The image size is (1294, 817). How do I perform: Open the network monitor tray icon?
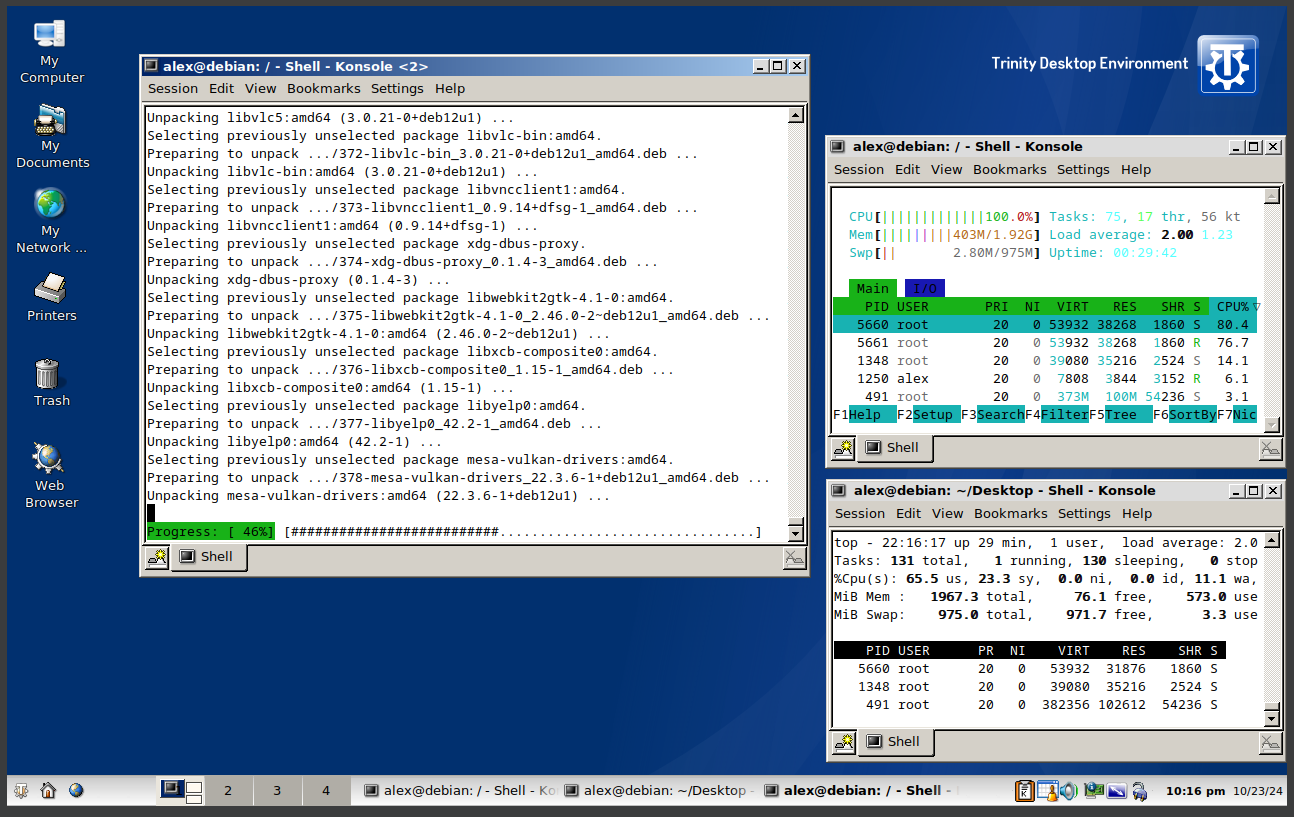(x=1093, y=791)
